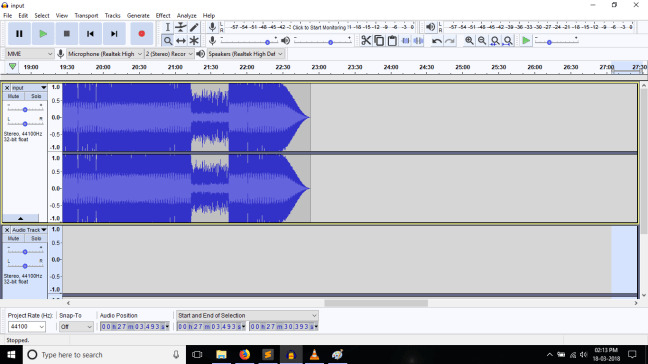Undo the last action

[437, 40]
